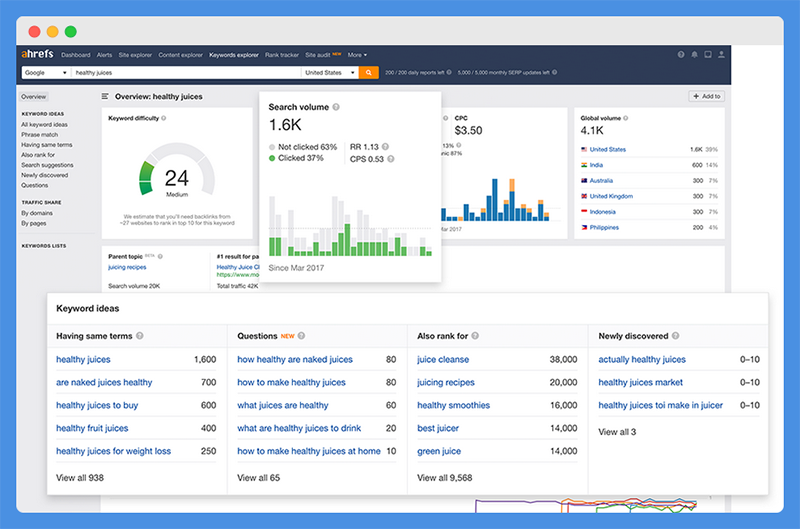Click info icon next to Keyword difficulty

coord(164,118)
